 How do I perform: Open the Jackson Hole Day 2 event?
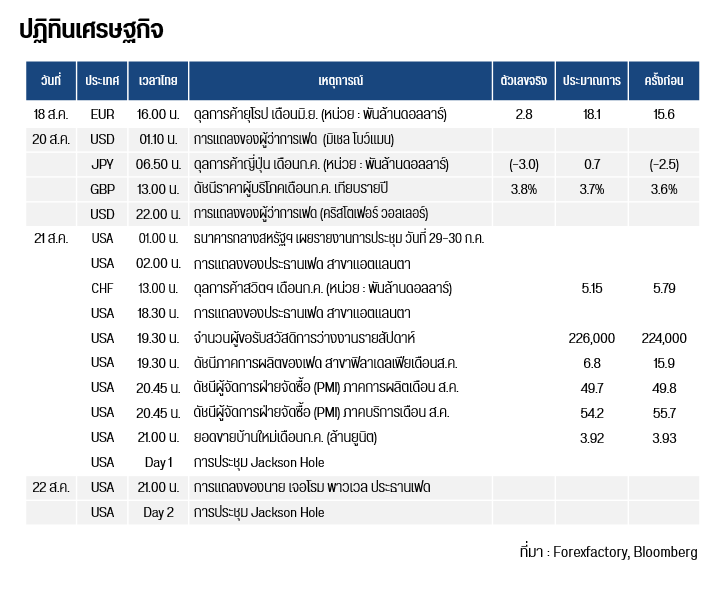coord(259,512)
